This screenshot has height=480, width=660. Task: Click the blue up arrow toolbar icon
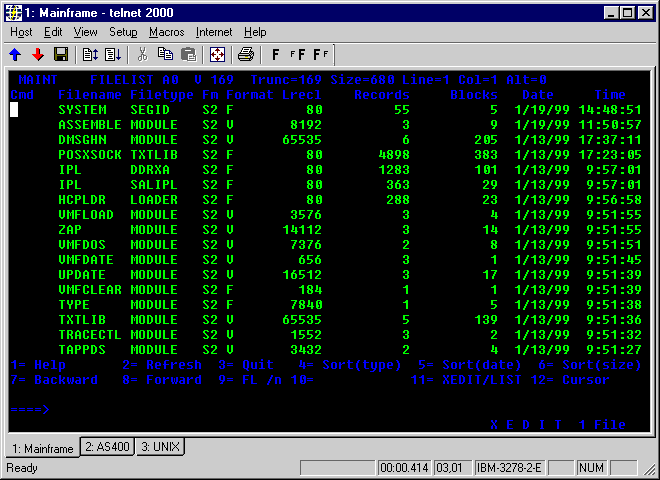click(x=16, y=54)
